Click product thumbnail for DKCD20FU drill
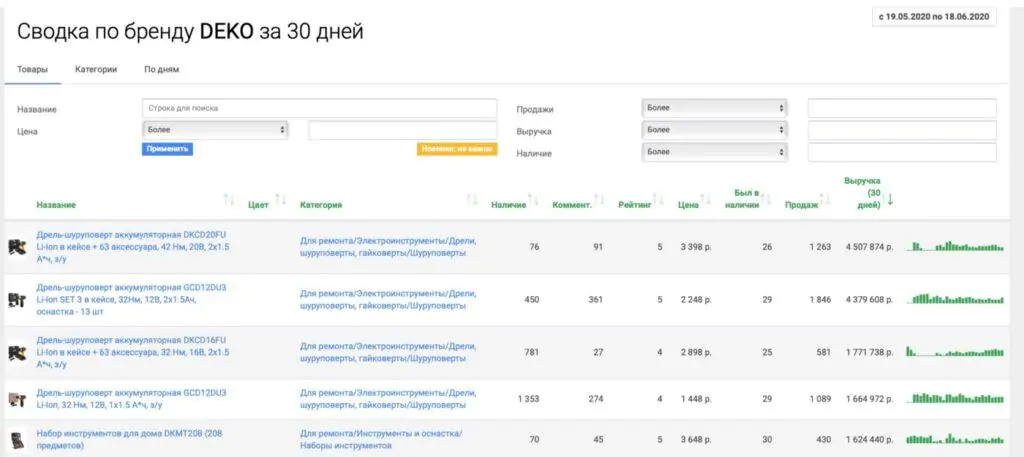The height and width of the screenshot is (457, 1024). click(x=17, y=247)
